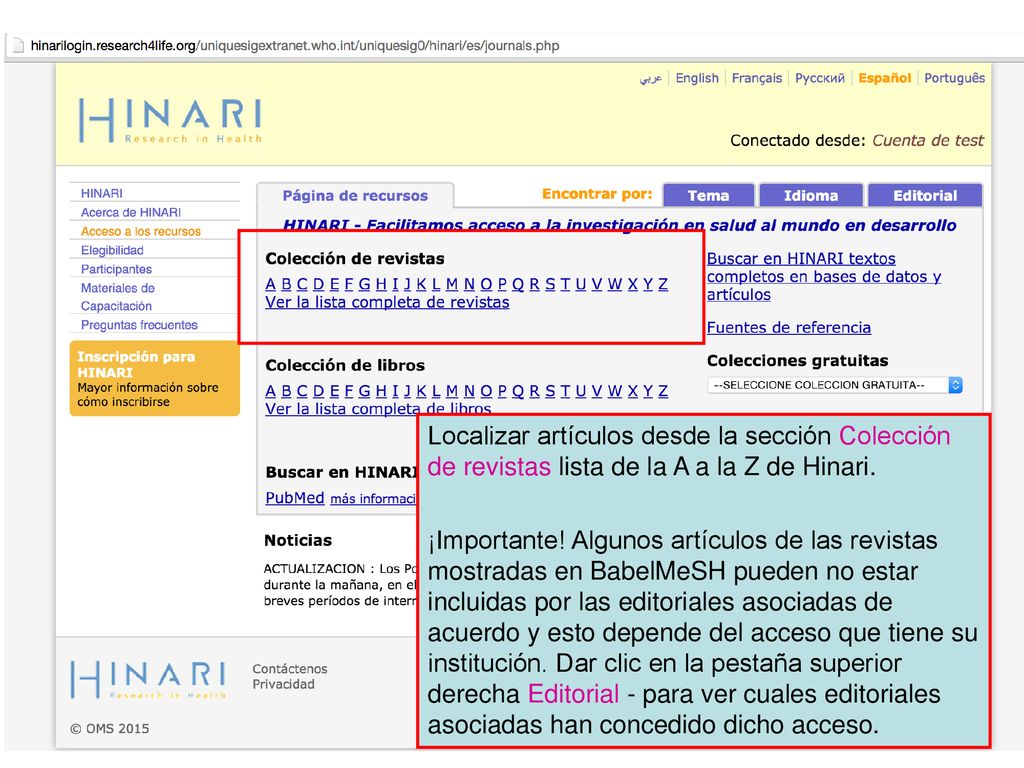
Task: Click letter A in Colección de libros
Action: click(x=271, y=391)
